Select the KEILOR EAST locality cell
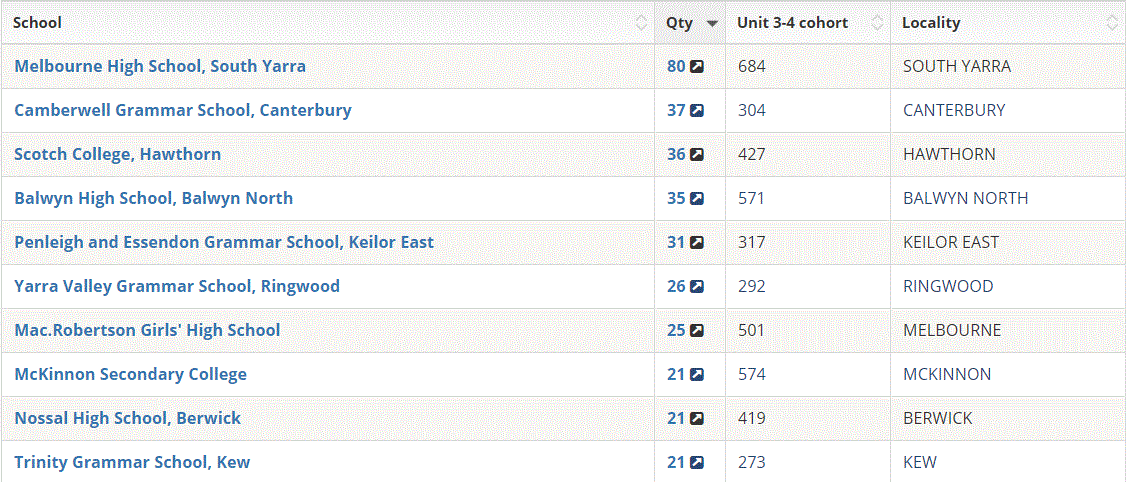Screen dimensions: 1126x482 950,242
